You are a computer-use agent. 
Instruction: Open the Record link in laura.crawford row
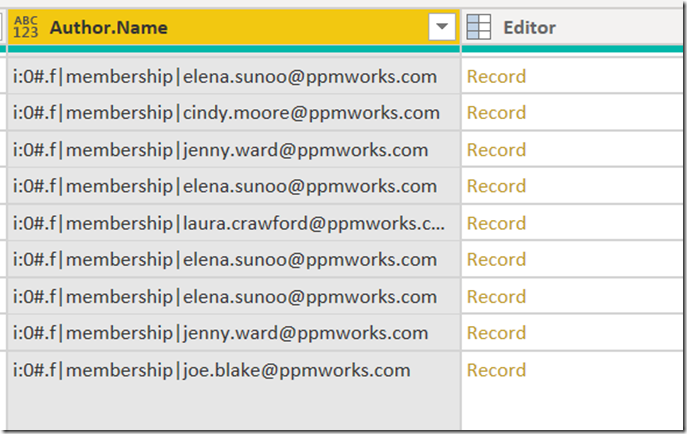tap(496, 223)
